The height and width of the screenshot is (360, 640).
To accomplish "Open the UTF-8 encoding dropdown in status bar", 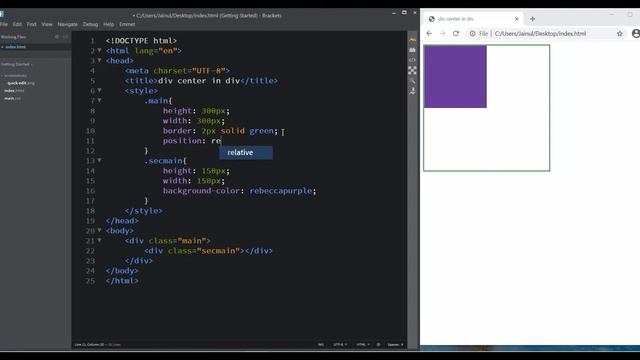I will tap(340, 344).
